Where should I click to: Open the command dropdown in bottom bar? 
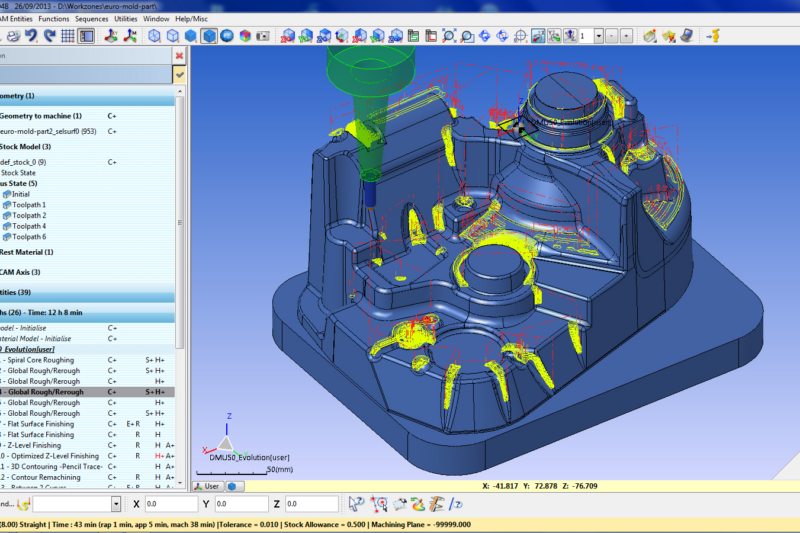[x=116, y=505]
